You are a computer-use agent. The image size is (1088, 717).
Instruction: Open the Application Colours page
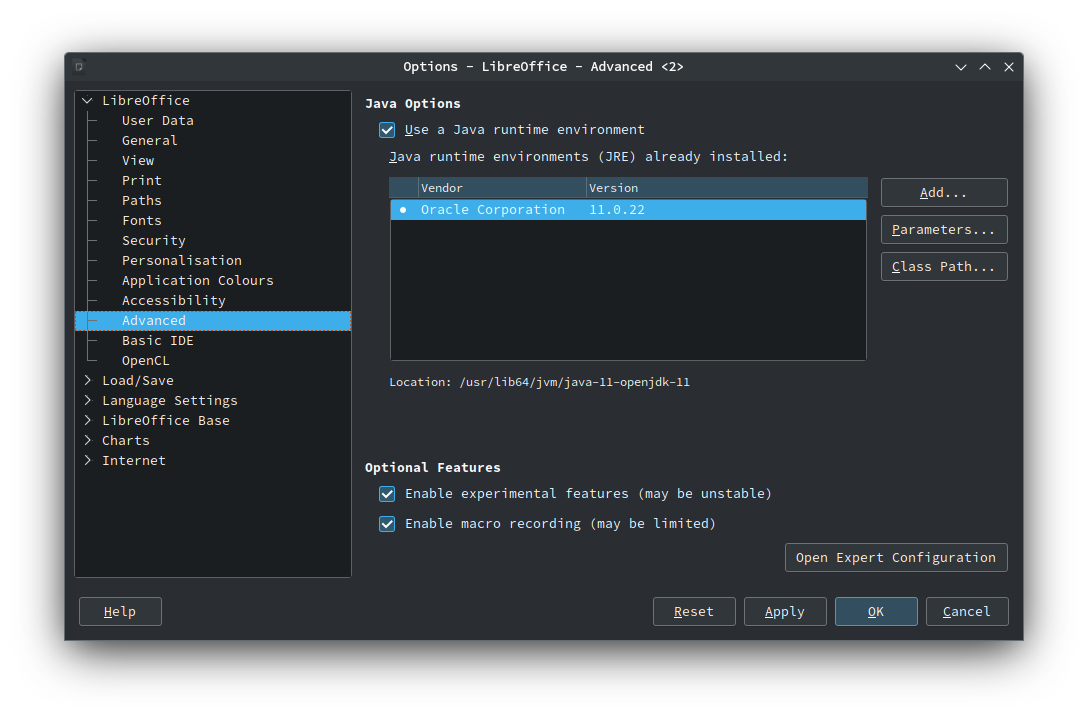click(x=198, y=281)
